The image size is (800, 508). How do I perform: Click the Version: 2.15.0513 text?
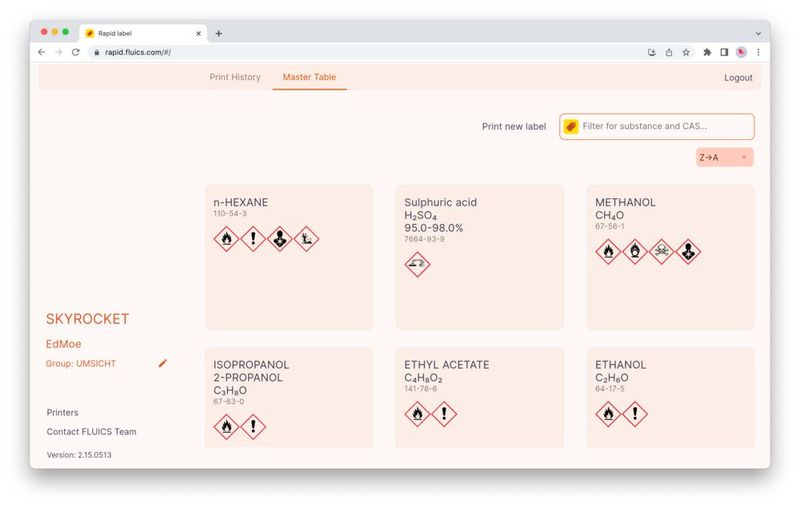coord(79,454)
